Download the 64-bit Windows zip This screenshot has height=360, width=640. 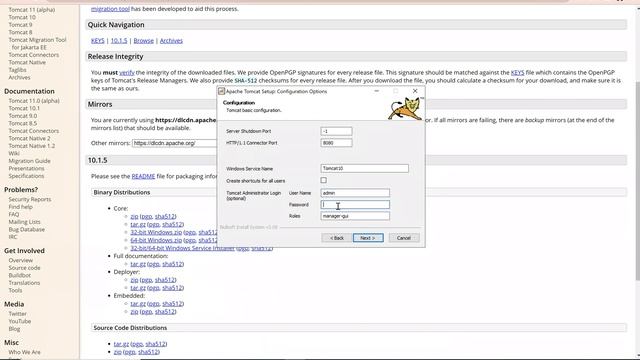coord(156,240)
